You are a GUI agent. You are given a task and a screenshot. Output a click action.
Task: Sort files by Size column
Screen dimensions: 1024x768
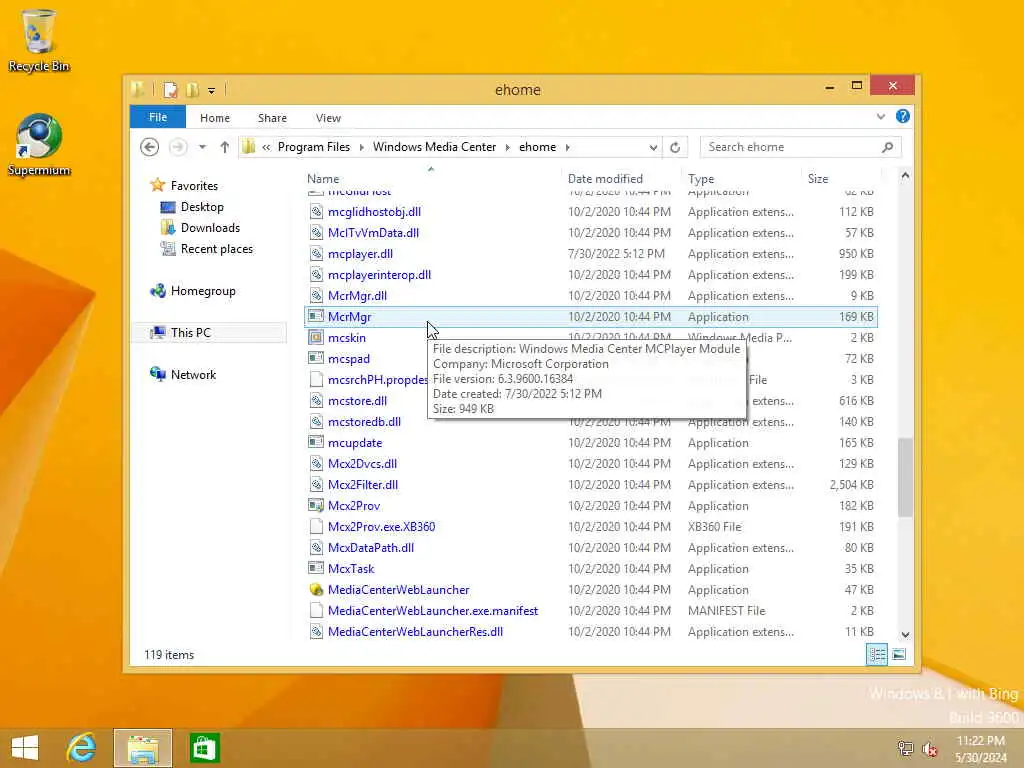click(818, 178)
